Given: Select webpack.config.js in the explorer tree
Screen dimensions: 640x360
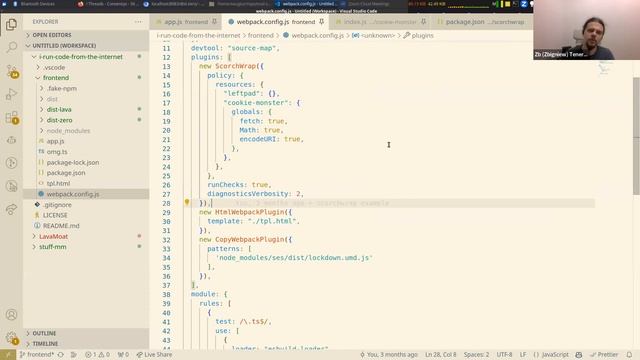Looking at the screenshot, I should click(86, 194).
